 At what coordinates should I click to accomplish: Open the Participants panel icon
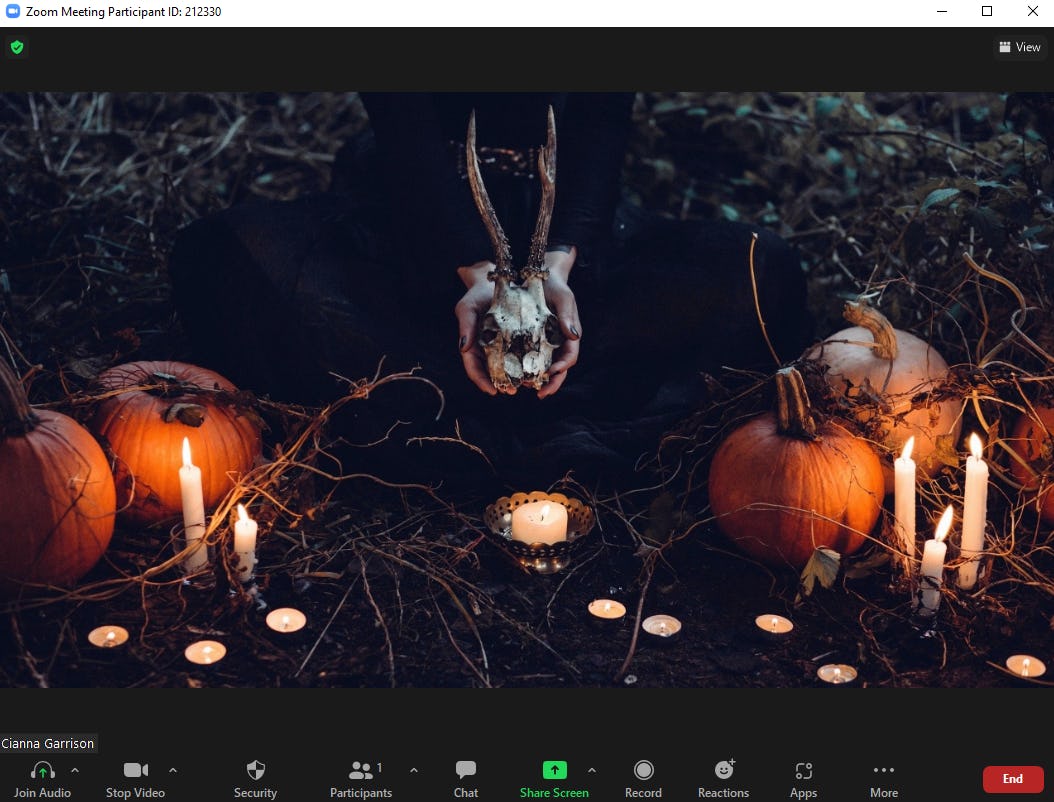pos(358,770)
